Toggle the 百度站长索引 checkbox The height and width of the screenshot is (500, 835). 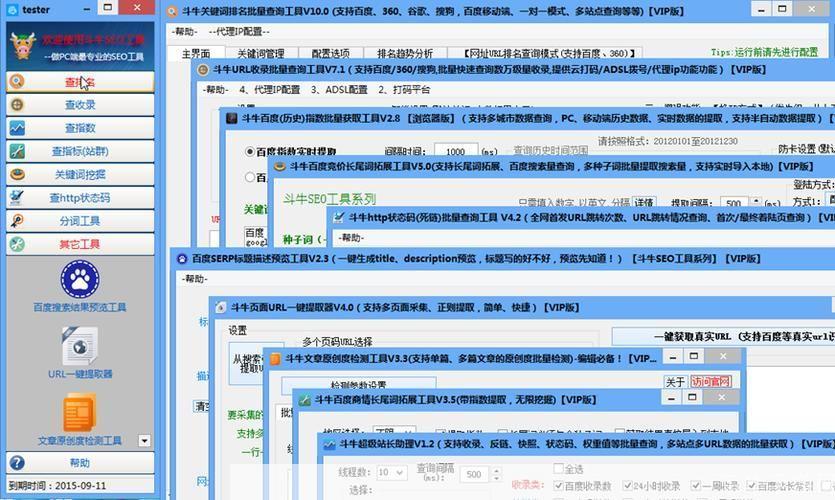[x=751, y=486]
